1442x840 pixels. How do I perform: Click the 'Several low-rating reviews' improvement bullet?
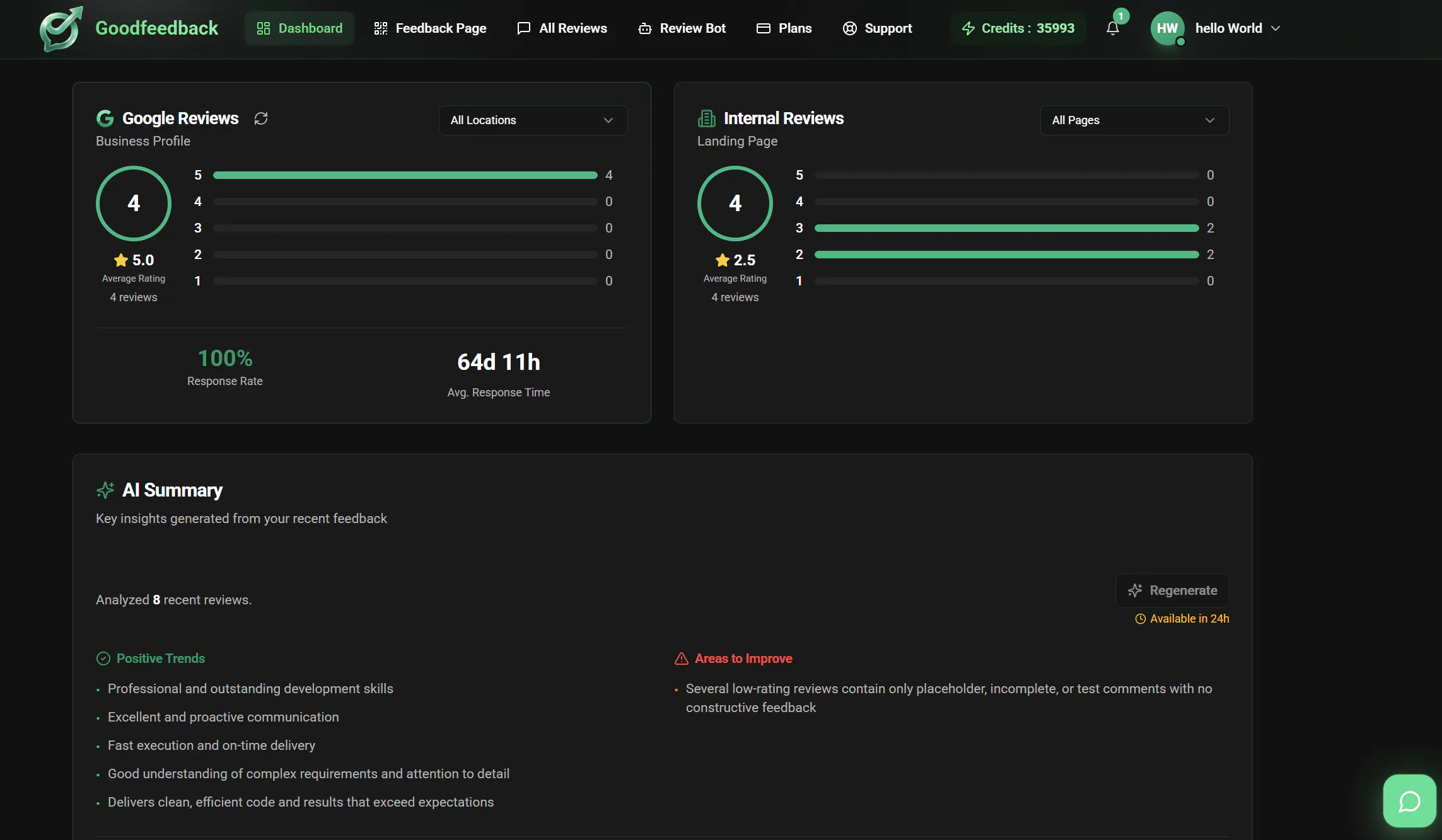click(x=949, y=698)
